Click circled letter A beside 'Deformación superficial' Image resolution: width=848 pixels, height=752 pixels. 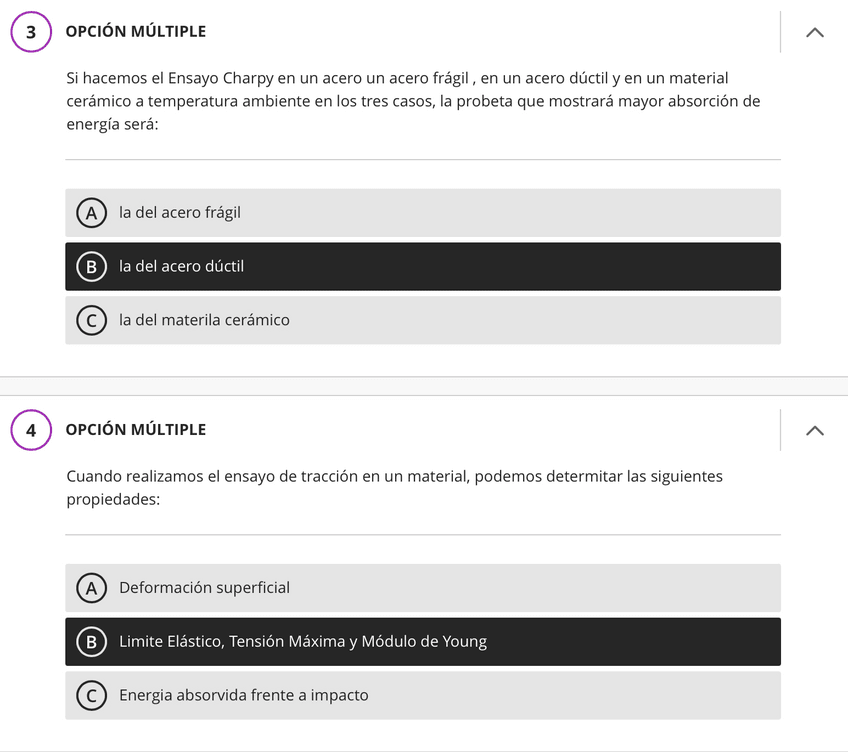tap(91, 588)
